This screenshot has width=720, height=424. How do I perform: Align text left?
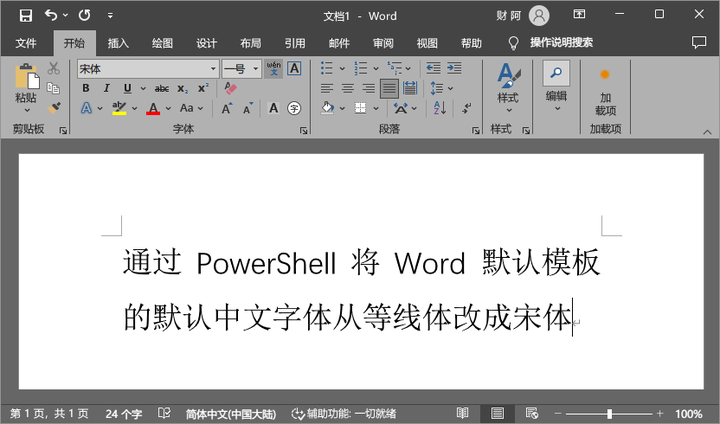pos(327,88)
